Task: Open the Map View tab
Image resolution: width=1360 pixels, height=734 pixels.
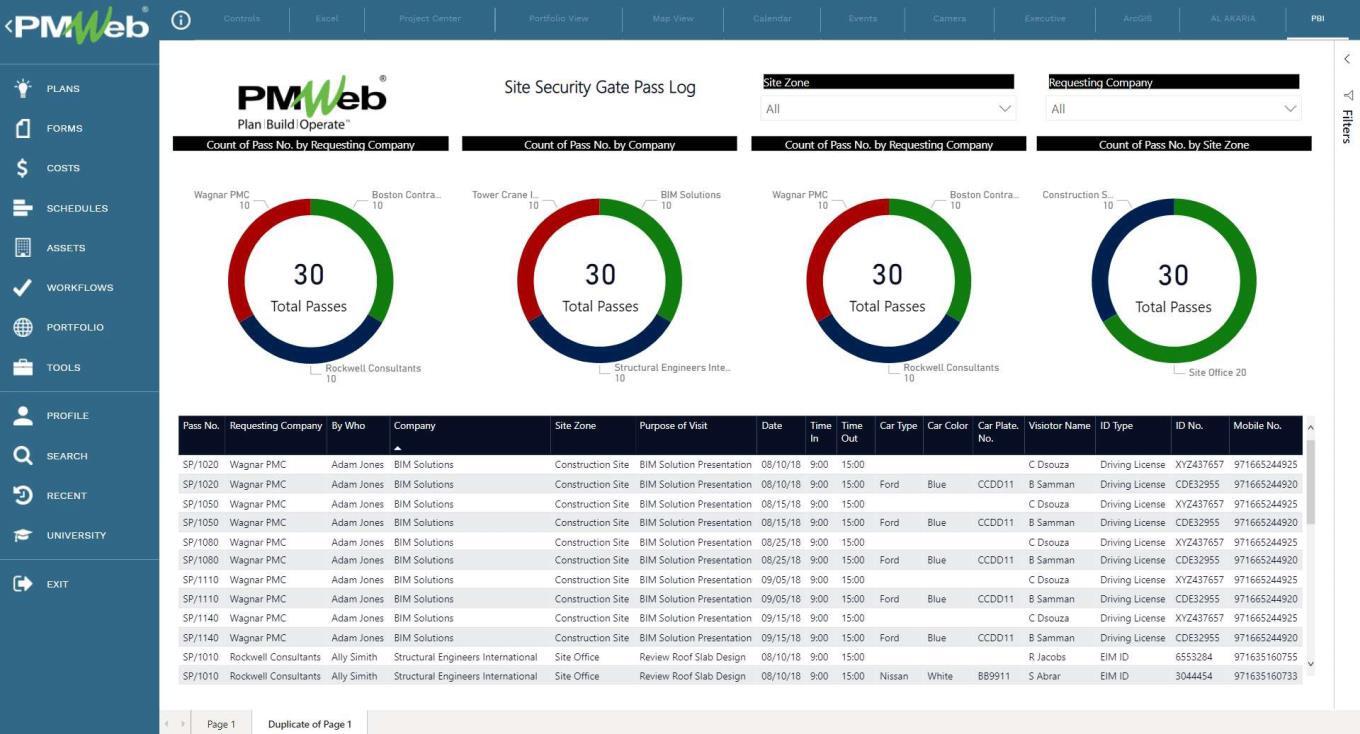Action: tap(674, 18)
